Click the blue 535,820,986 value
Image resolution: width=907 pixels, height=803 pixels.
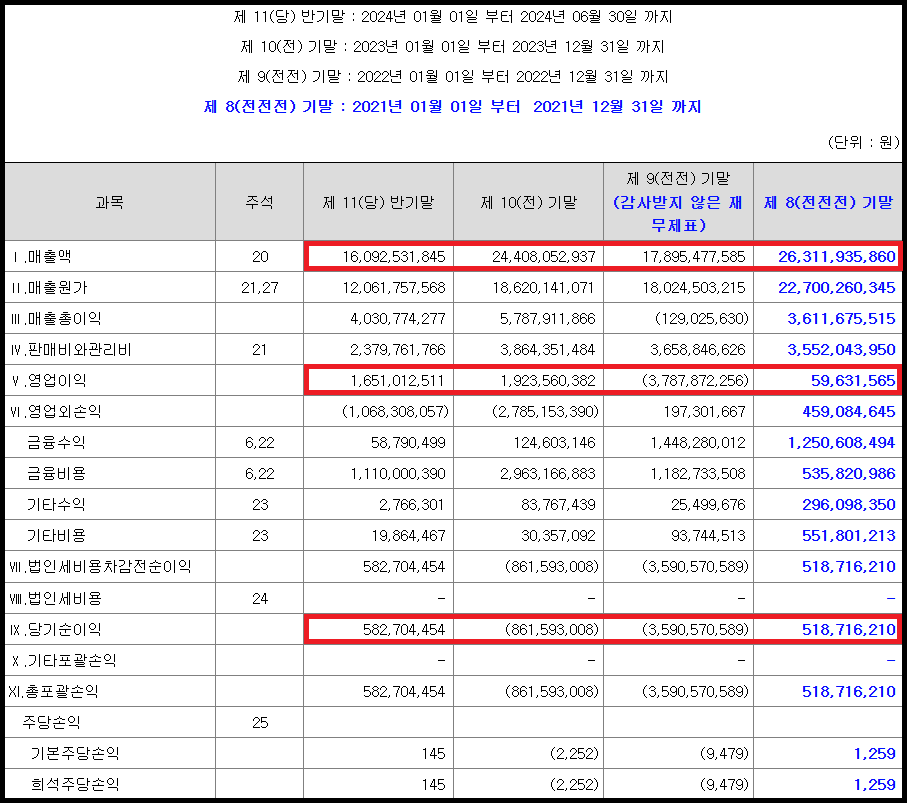click(x=849, y=474)
